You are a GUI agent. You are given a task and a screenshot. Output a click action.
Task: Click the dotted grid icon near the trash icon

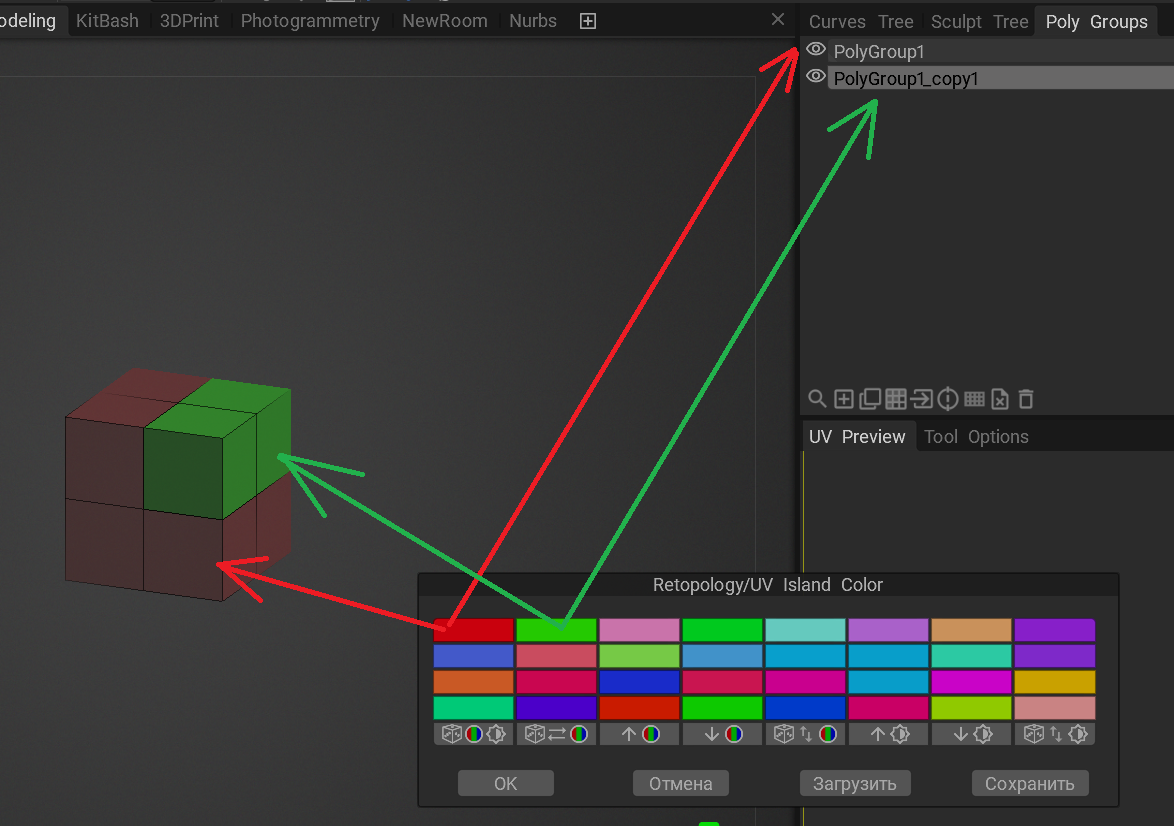pyautogui.click(x=974, y=399)
